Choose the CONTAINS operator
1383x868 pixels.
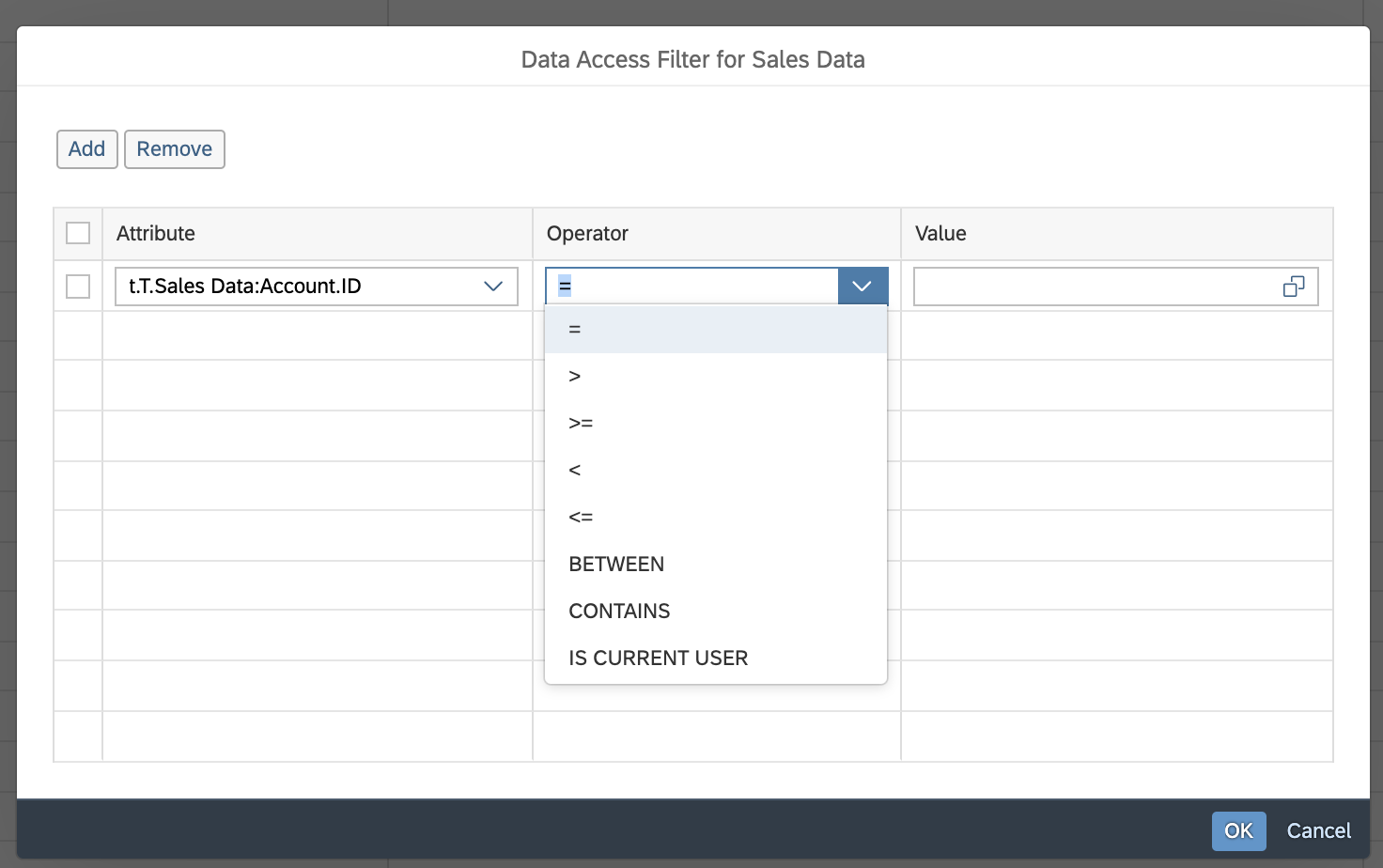619,612
